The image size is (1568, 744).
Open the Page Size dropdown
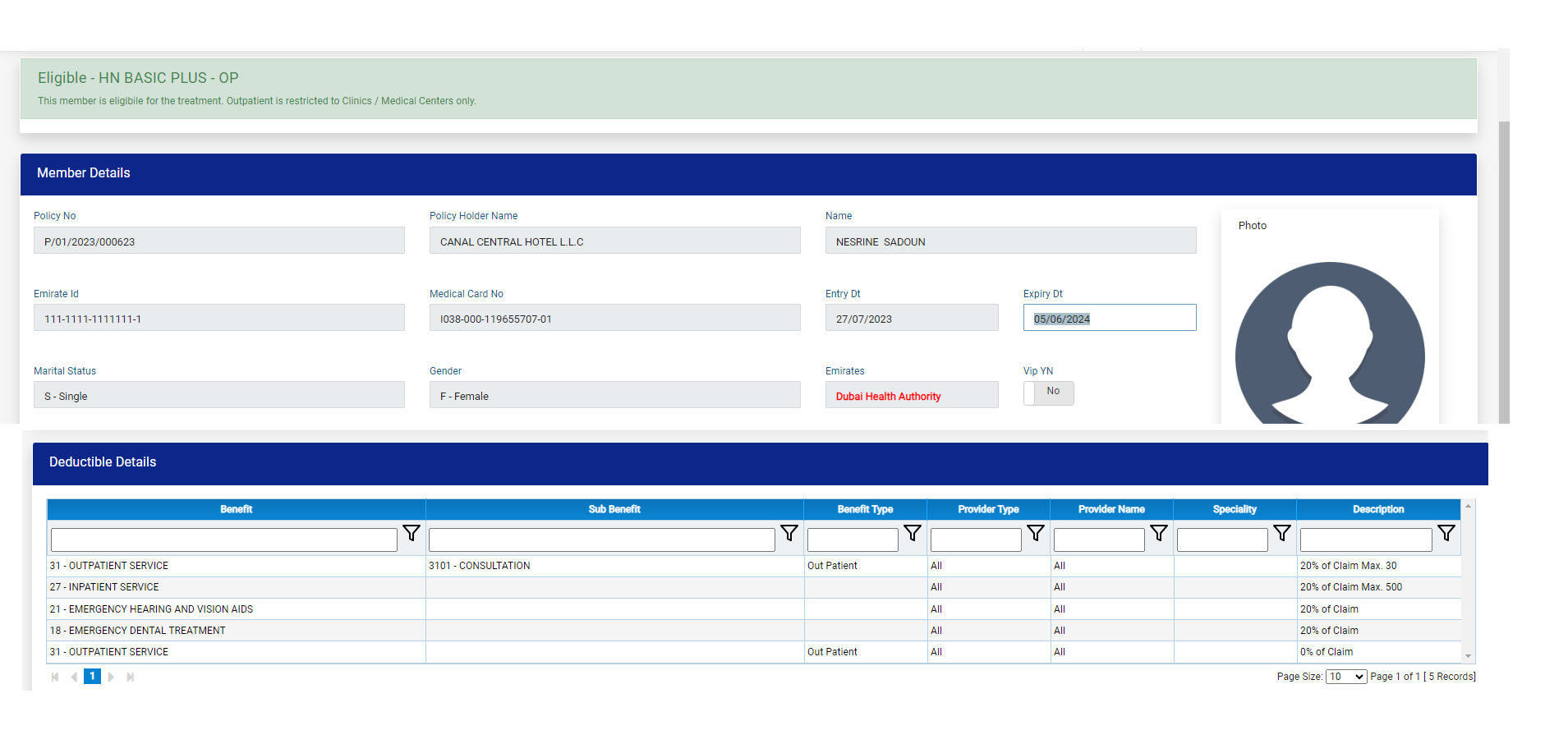tap(1345, 677)
